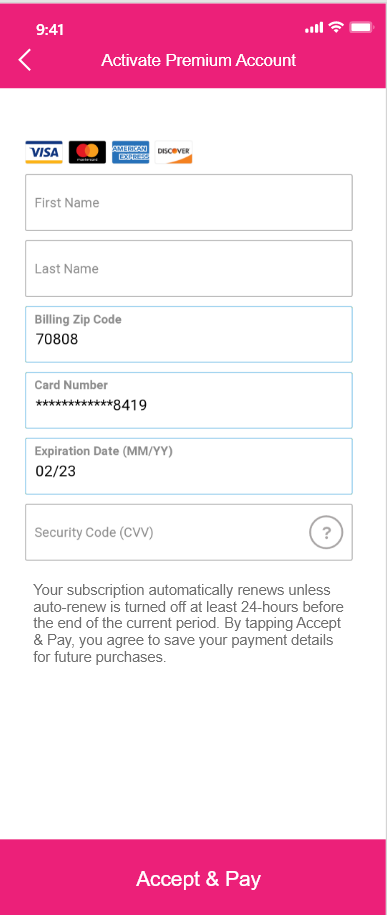Screen dimensions: 387x915
Task: Open the CVV help question mark
Action: 326,532
